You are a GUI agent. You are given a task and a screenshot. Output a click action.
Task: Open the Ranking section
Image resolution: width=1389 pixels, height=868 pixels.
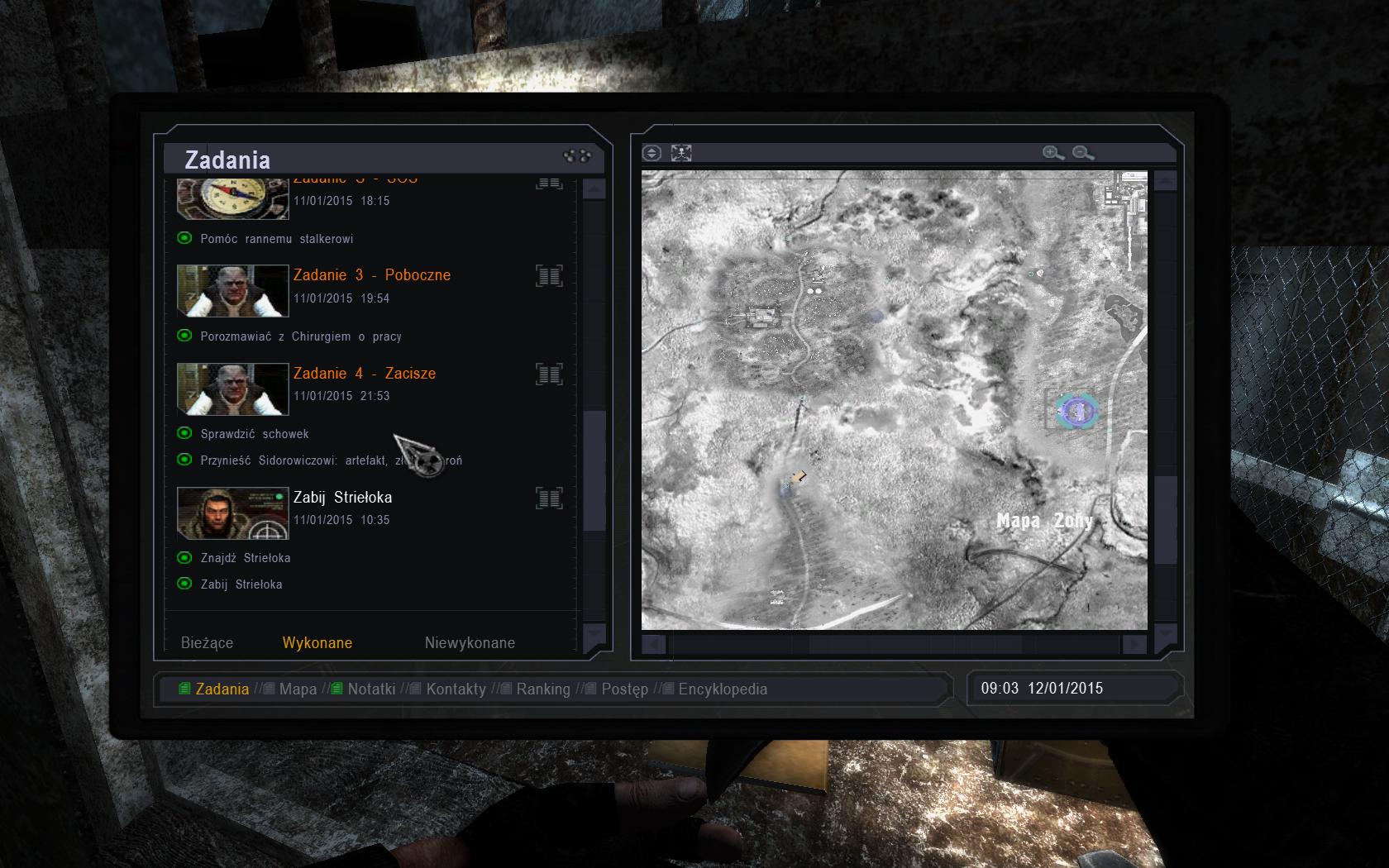(x=536, y=689)
